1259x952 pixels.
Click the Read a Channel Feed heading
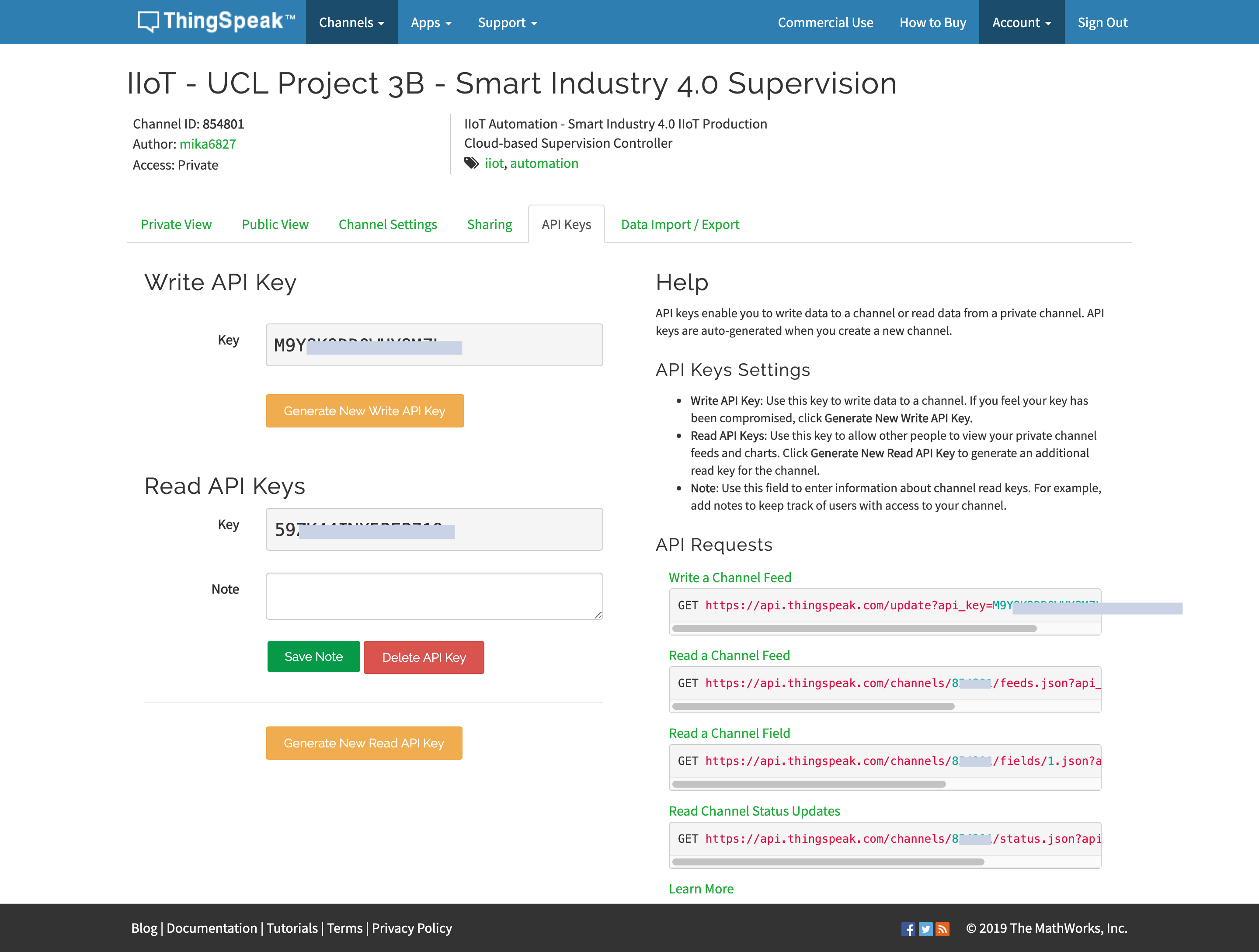click(x=729, y=656)
